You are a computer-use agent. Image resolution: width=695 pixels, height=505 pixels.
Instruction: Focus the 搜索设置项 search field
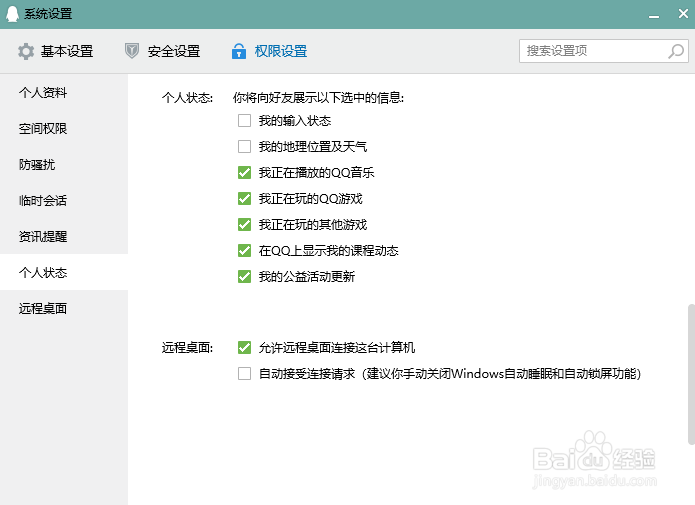pyautogui.click(x=594, y=51)
